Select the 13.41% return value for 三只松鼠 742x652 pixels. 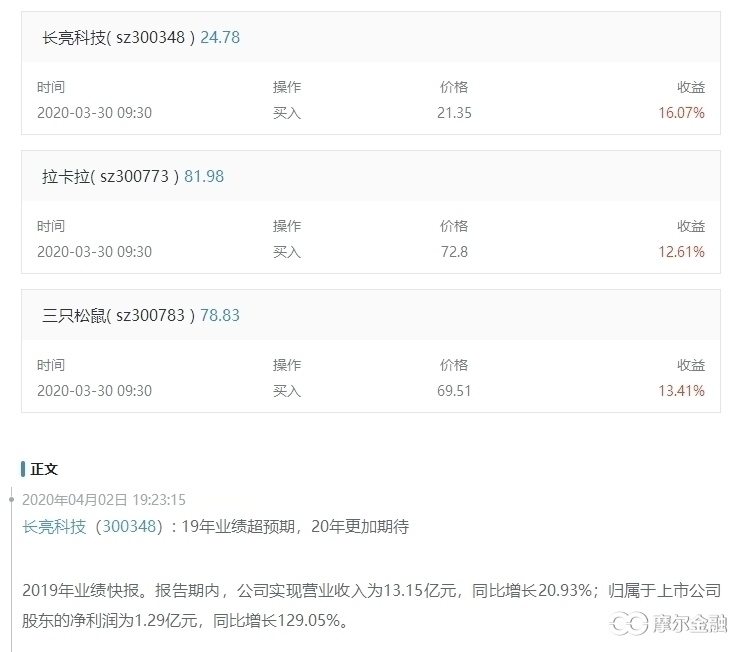click(x=681, y=391)
